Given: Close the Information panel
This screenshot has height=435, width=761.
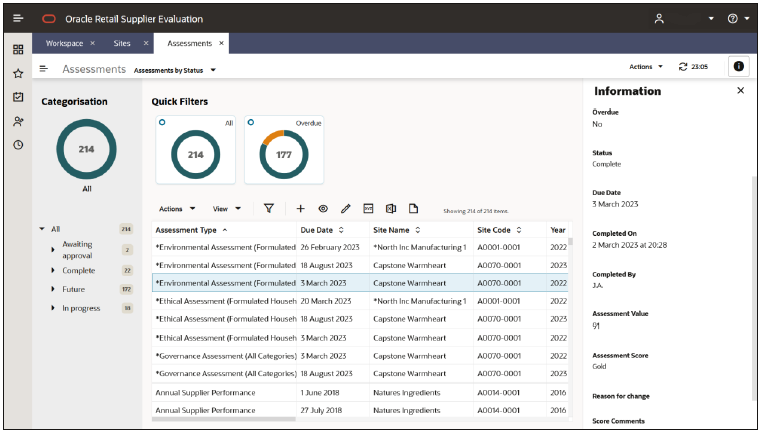Looking at the screenshot, I should point(740,90).
